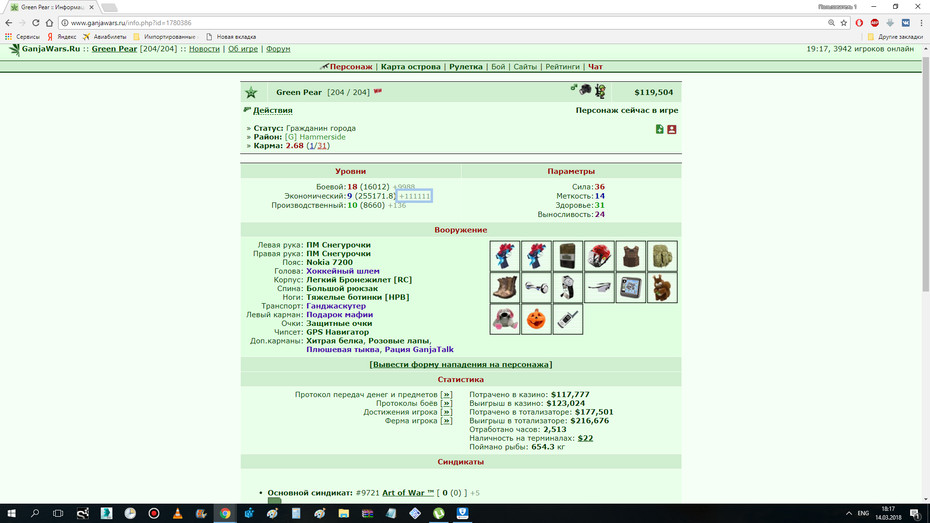This screenshot has width=930, height=523.
Task: Open the Форум header link
Action: [x=278, y=49]
